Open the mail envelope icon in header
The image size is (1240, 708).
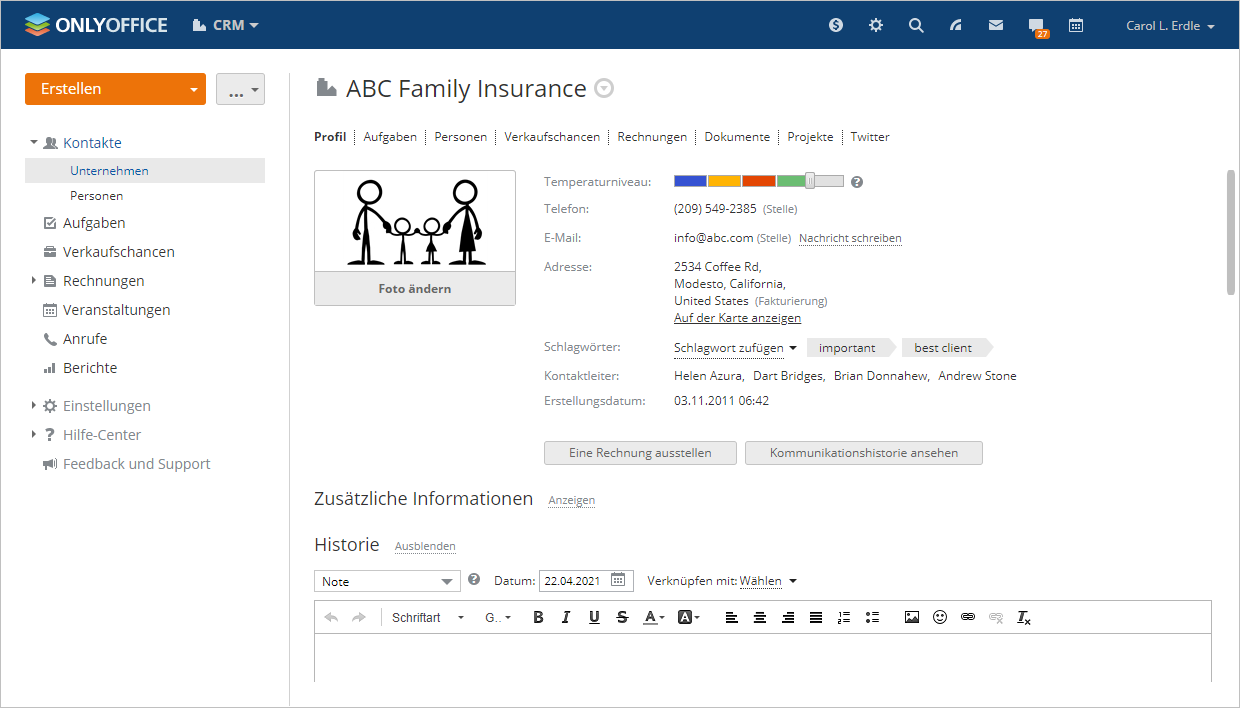pyautogui.click(x=996, y=26)
